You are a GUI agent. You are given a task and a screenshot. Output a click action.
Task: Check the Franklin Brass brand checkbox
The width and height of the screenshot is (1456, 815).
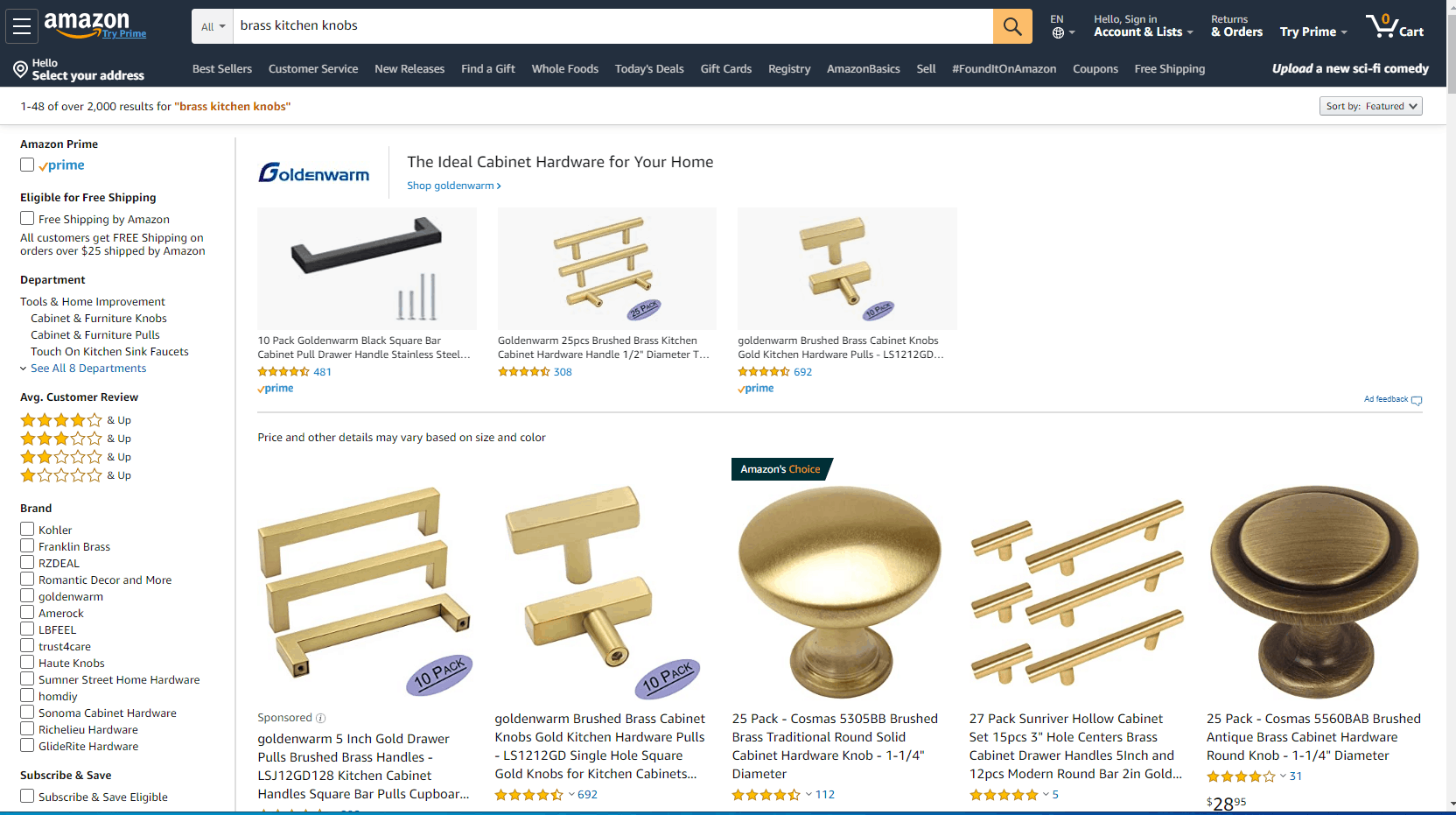[x=27, y=546]
